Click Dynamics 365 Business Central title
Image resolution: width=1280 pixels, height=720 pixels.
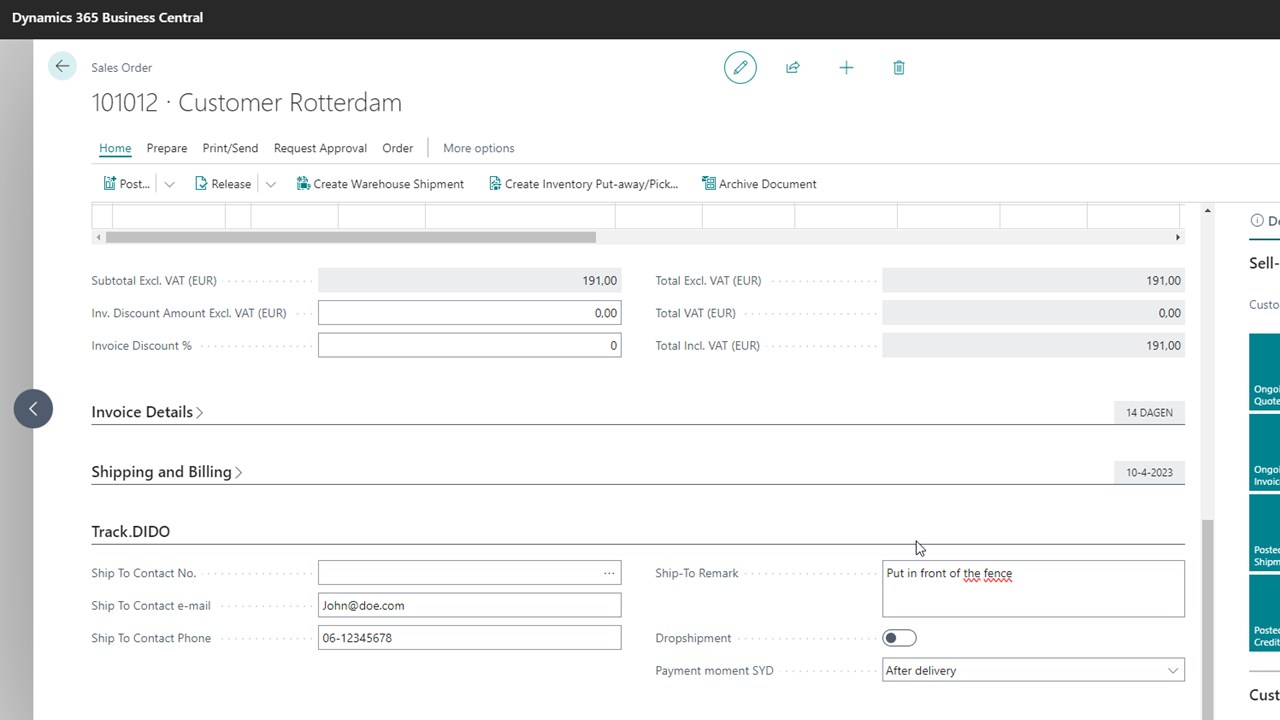point(107,17)
